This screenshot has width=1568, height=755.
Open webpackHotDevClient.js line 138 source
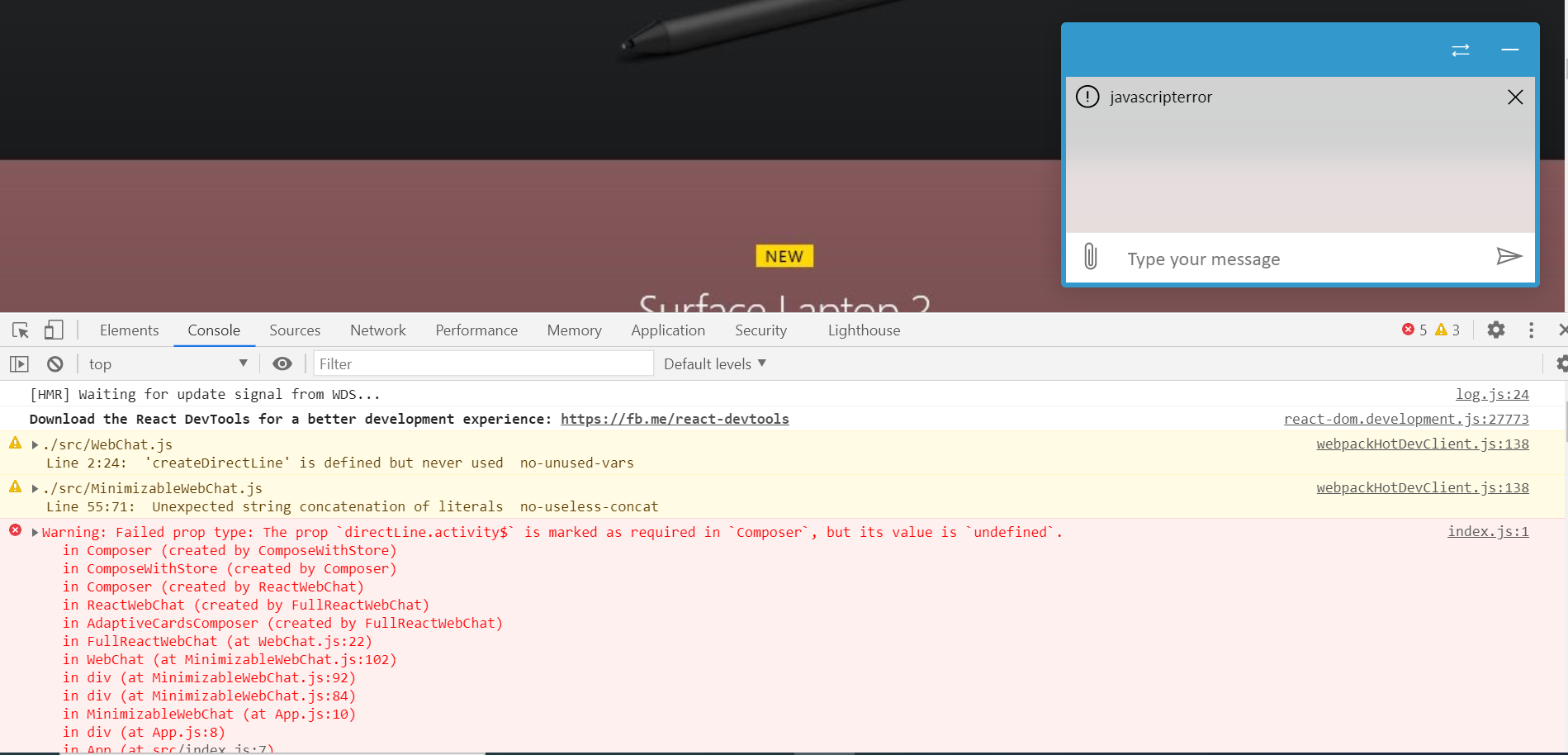click(1422, 444)
